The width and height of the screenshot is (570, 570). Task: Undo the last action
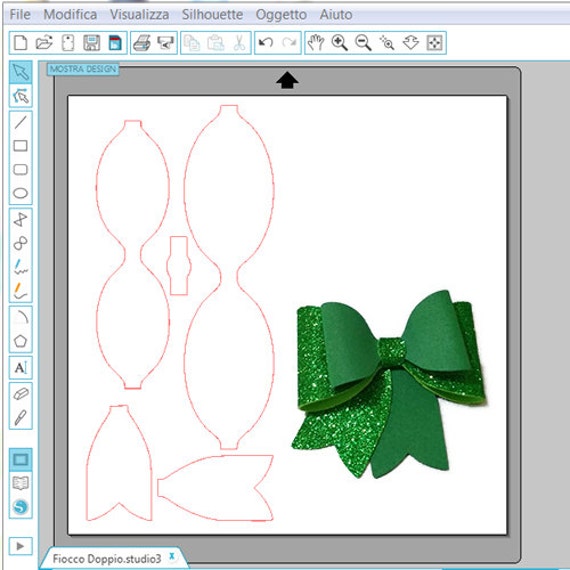266,43
